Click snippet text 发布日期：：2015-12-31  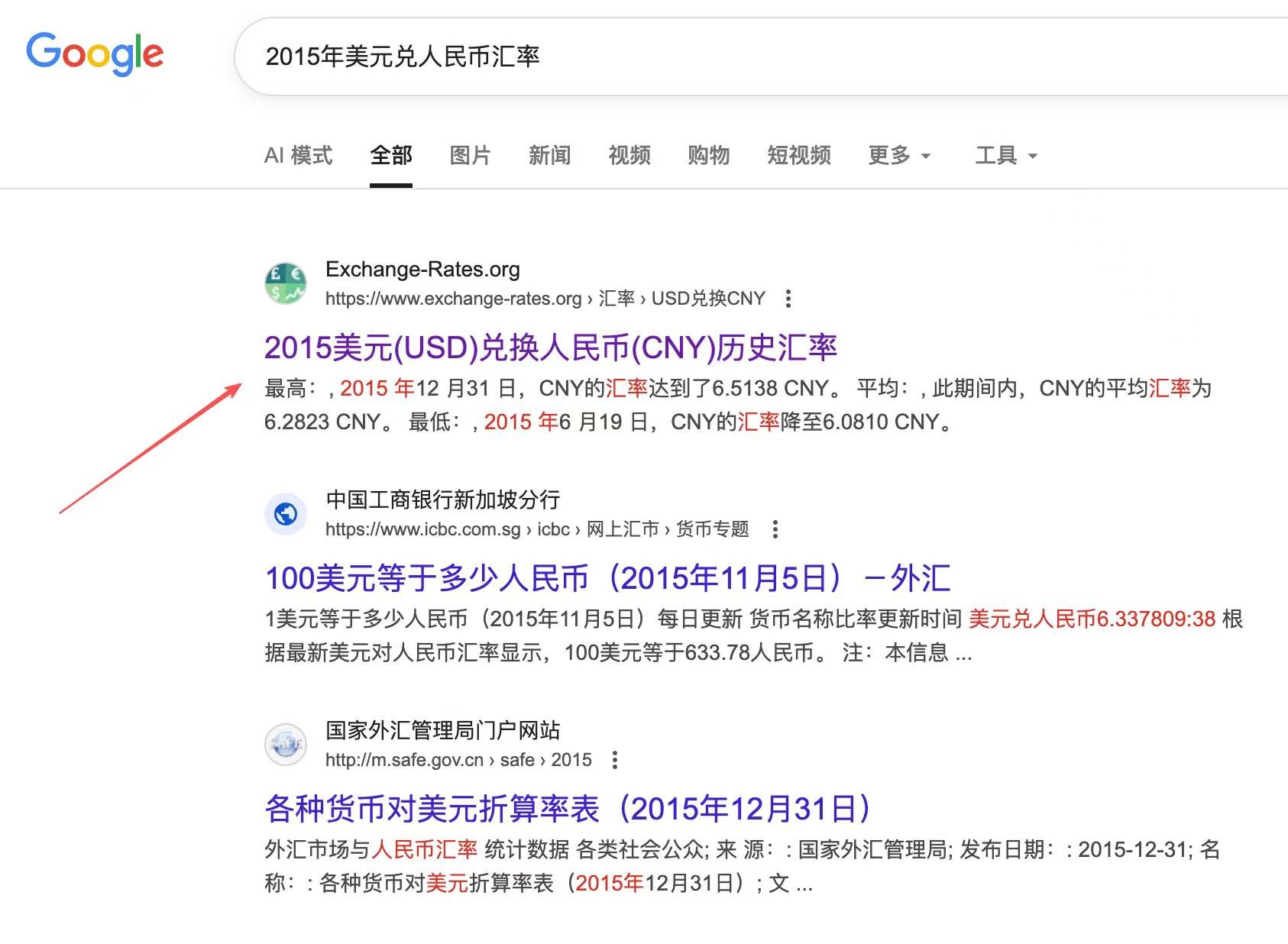click(1075, 849)
